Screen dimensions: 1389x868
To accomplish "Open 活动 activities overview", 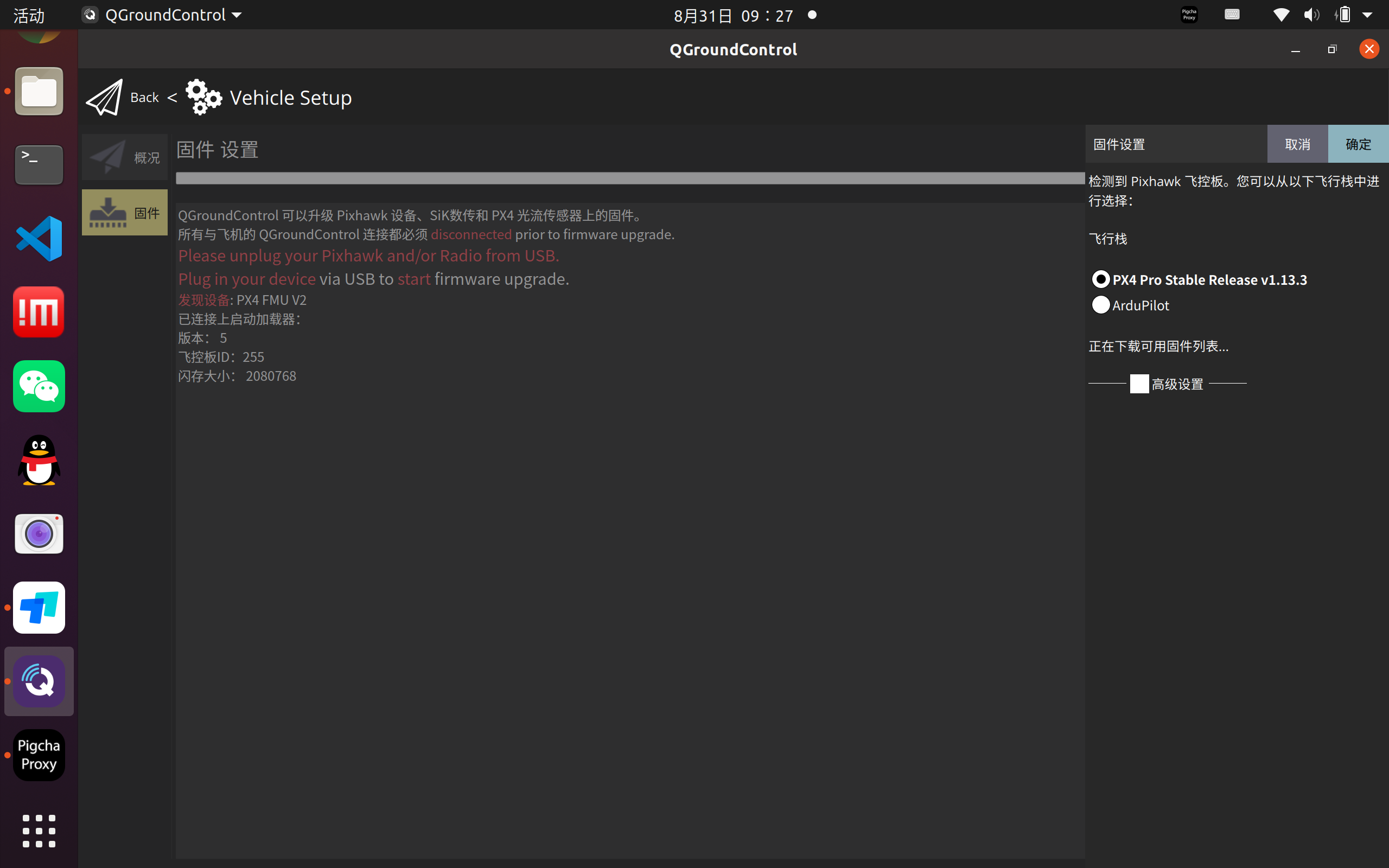I will click(x=29, y=16).
